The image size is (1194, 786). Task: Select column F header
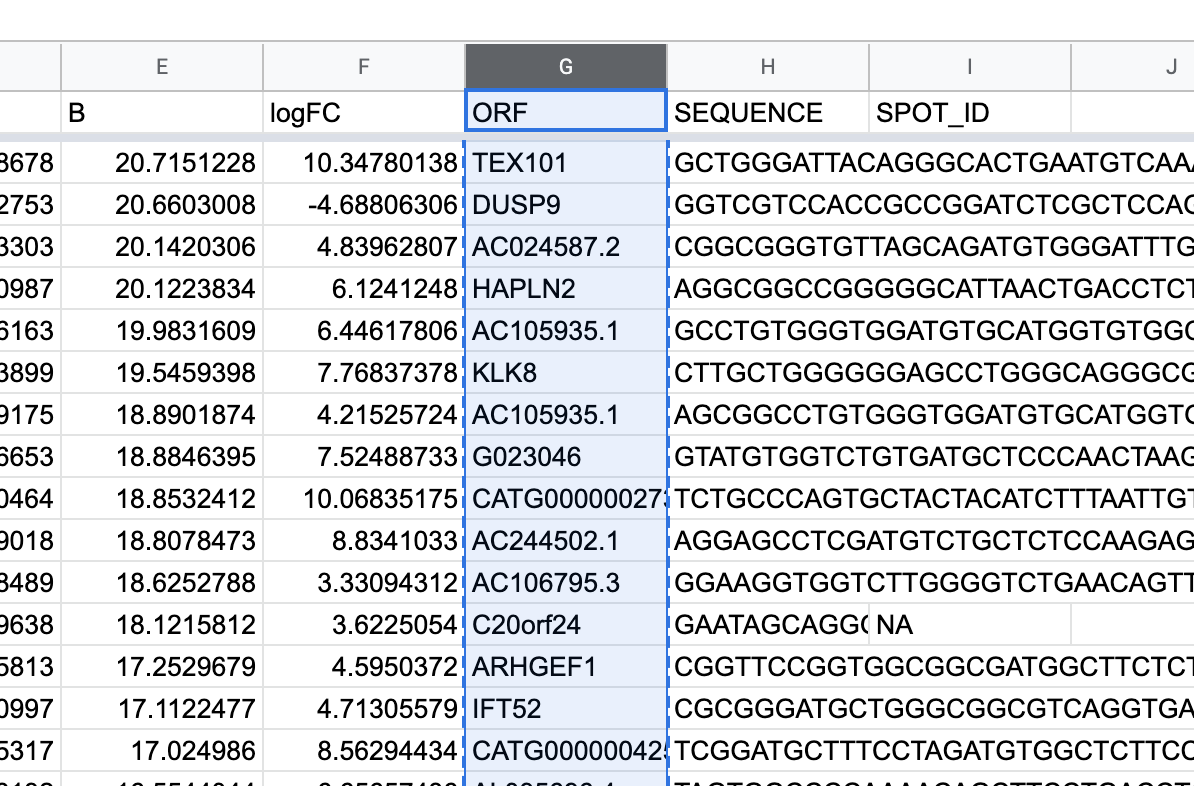click(x=364, y=67)
